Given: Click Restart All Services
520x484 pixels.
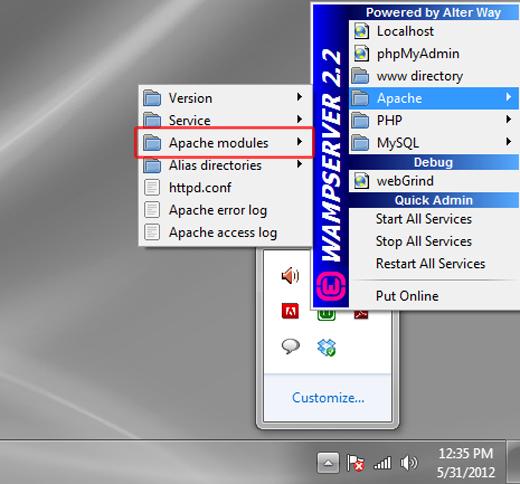Looking at the screenshot, I should 434,264.
